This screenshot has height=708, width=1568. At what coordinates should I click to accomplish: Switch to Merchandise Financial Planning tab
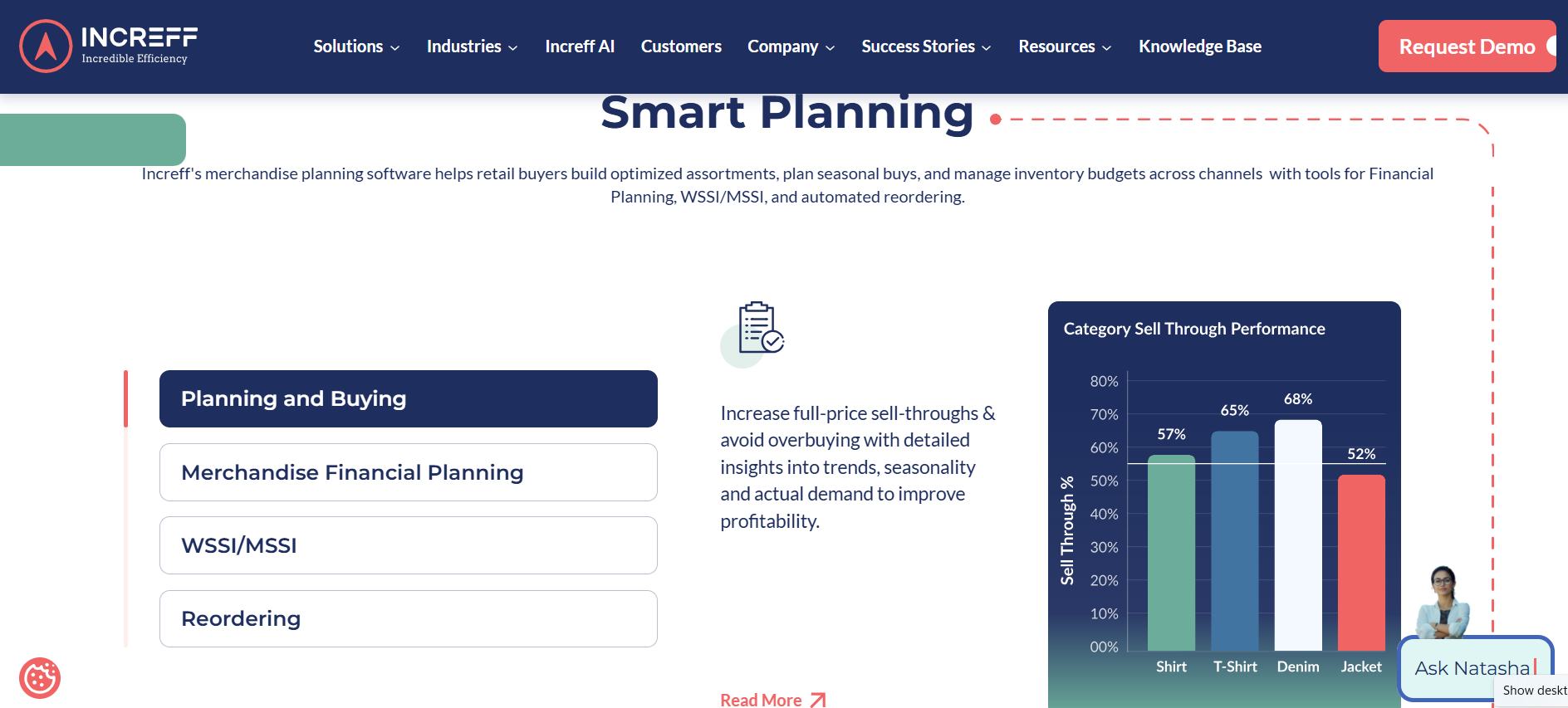pyautogui.click(x=408, y=472)
